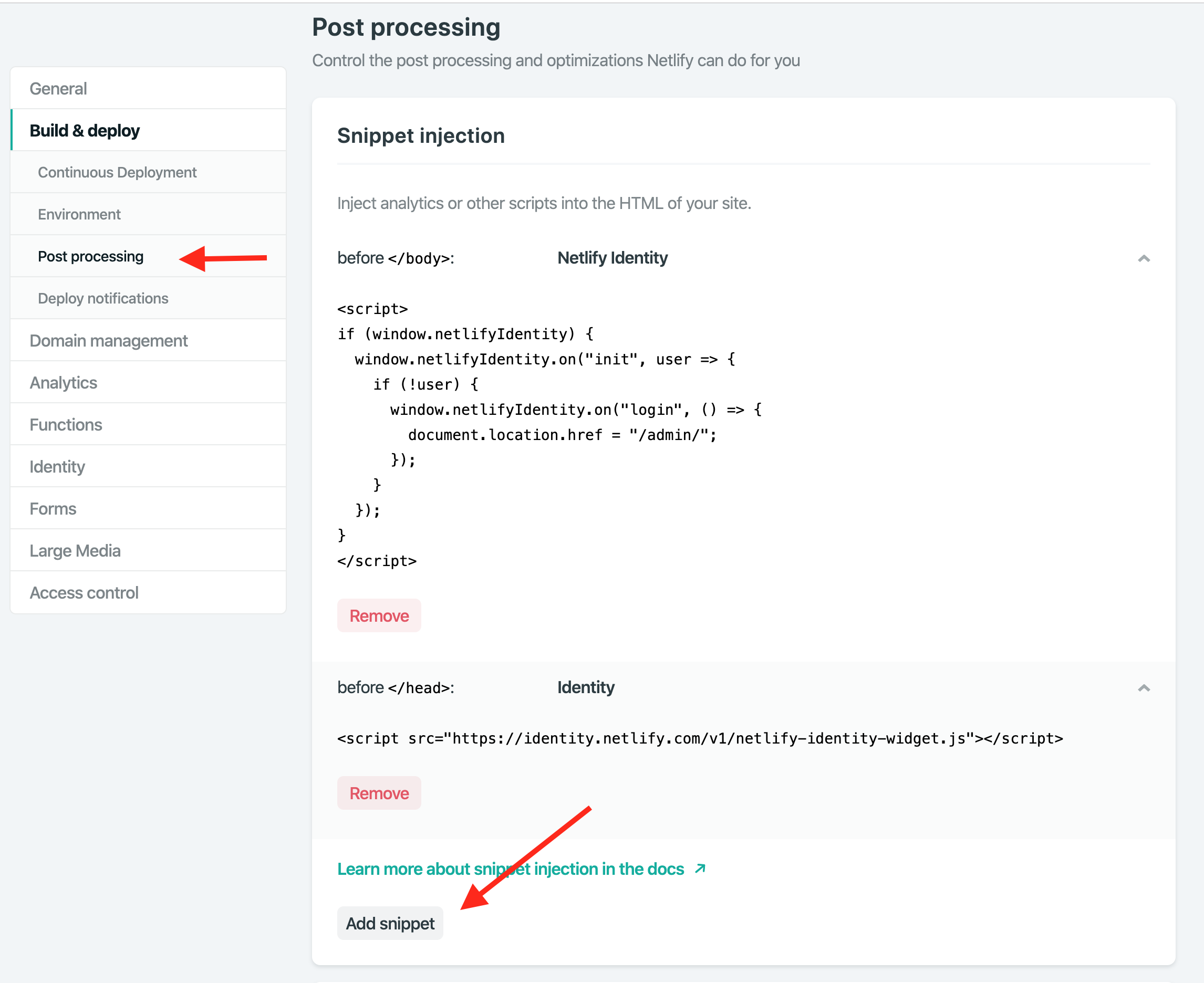The height and width of the screenshot is (983, 1204).
Task: Open Identity settings in sidebar
Action: [148, 467]
